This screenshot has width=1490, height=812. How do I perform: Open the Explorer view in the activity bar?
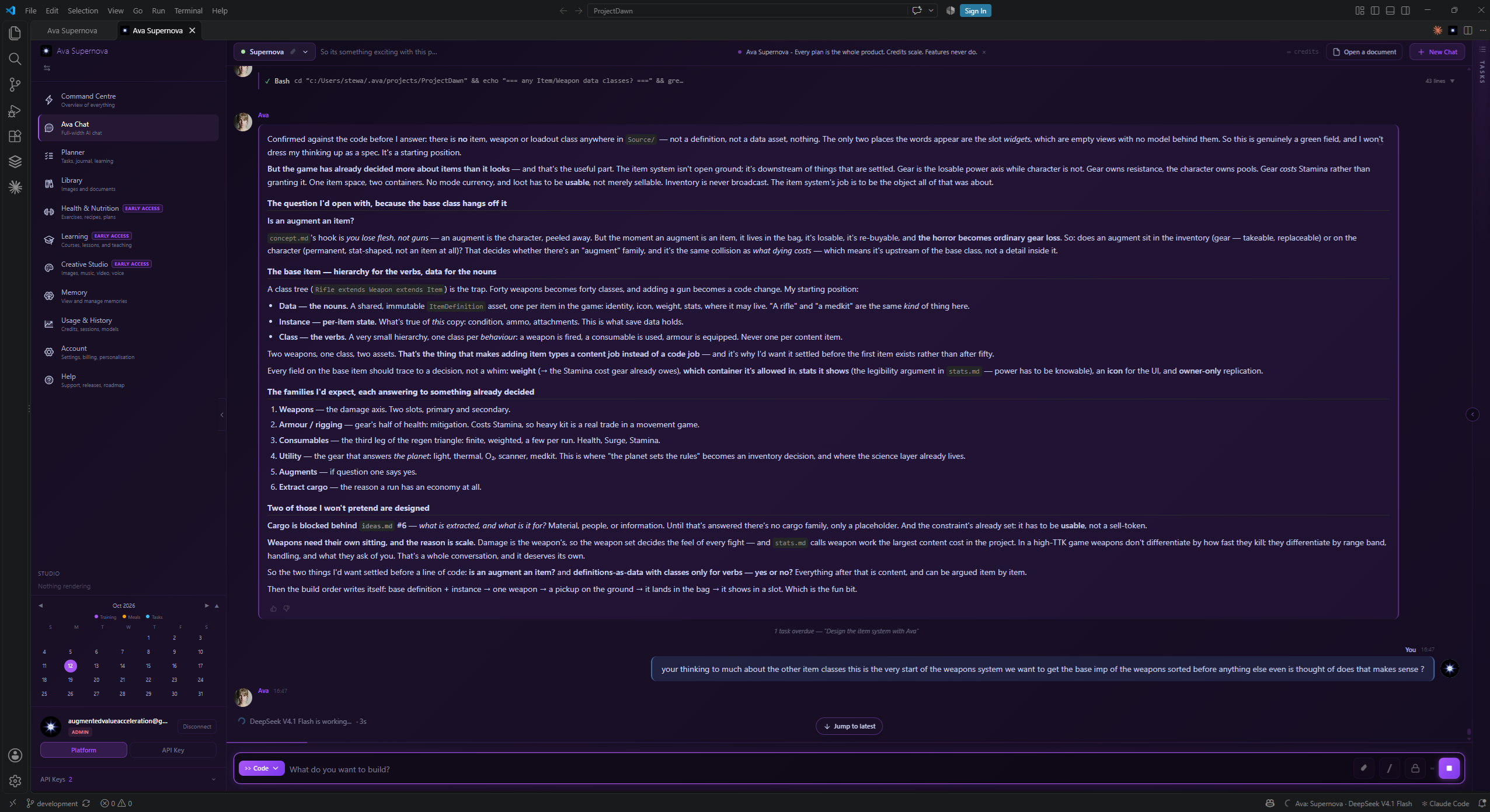15,33
